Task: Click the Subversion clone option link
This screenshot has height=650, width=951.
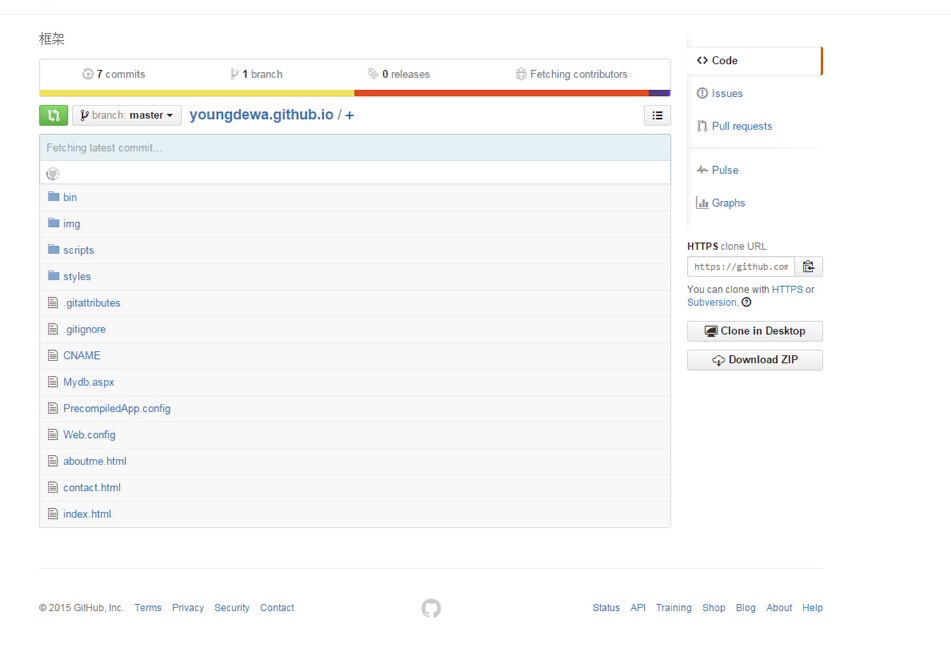Action: (712, 302)
